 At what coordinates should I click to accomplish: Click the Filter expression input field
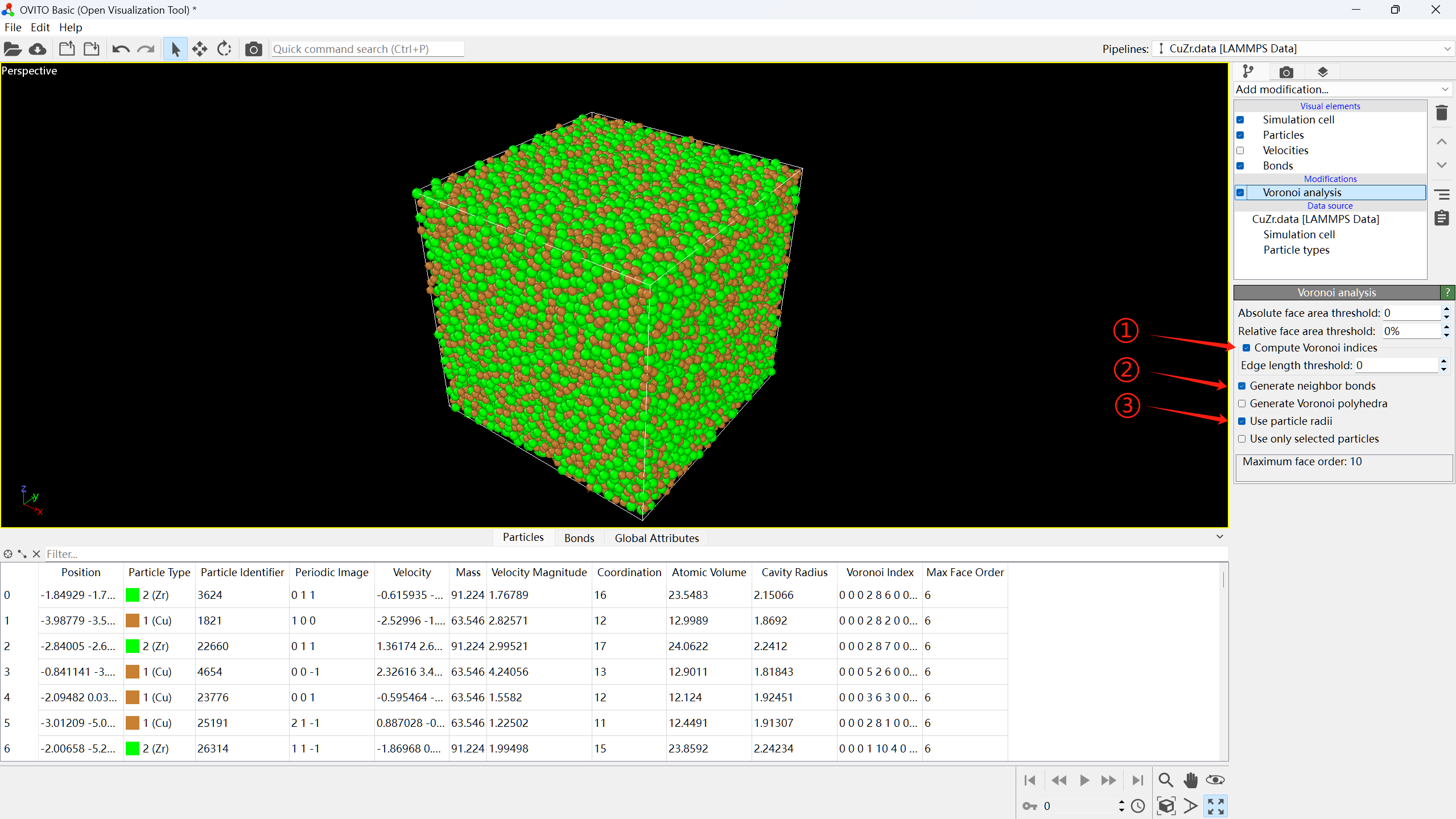341,554
